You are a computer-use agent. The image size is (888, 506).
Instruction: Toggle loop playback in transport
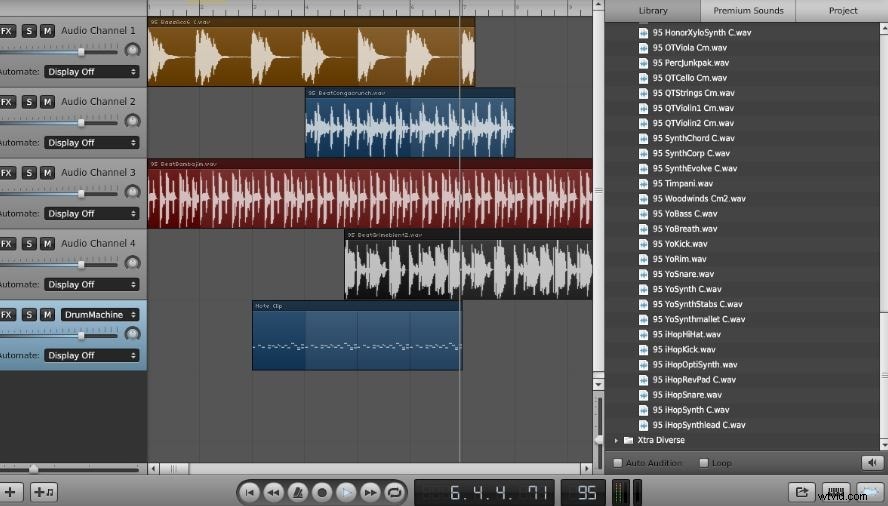pyautogui.click(x=394, y=492)
